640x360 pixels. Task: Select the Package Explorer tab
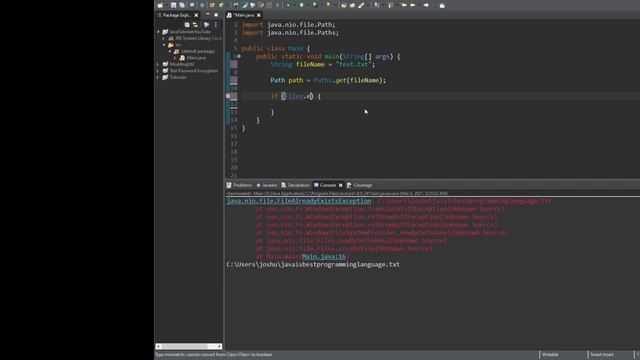(177, 15)
